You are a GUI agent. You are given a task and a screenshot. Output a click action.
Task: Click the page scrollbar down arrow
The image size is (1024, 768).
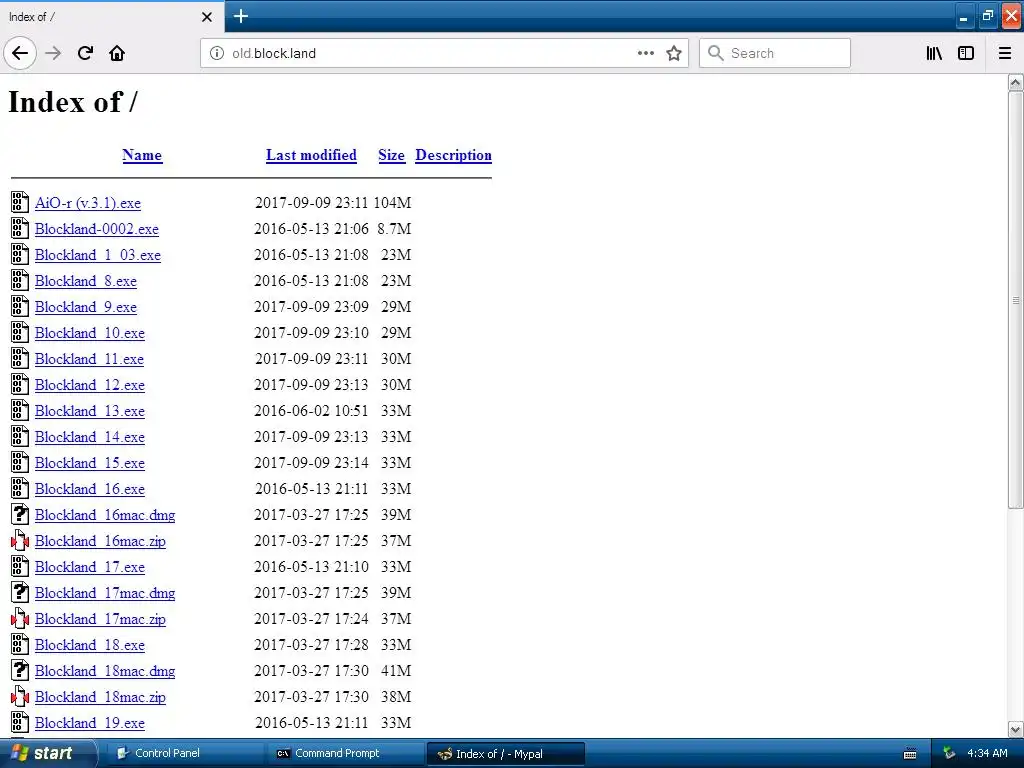point(1015,729)
